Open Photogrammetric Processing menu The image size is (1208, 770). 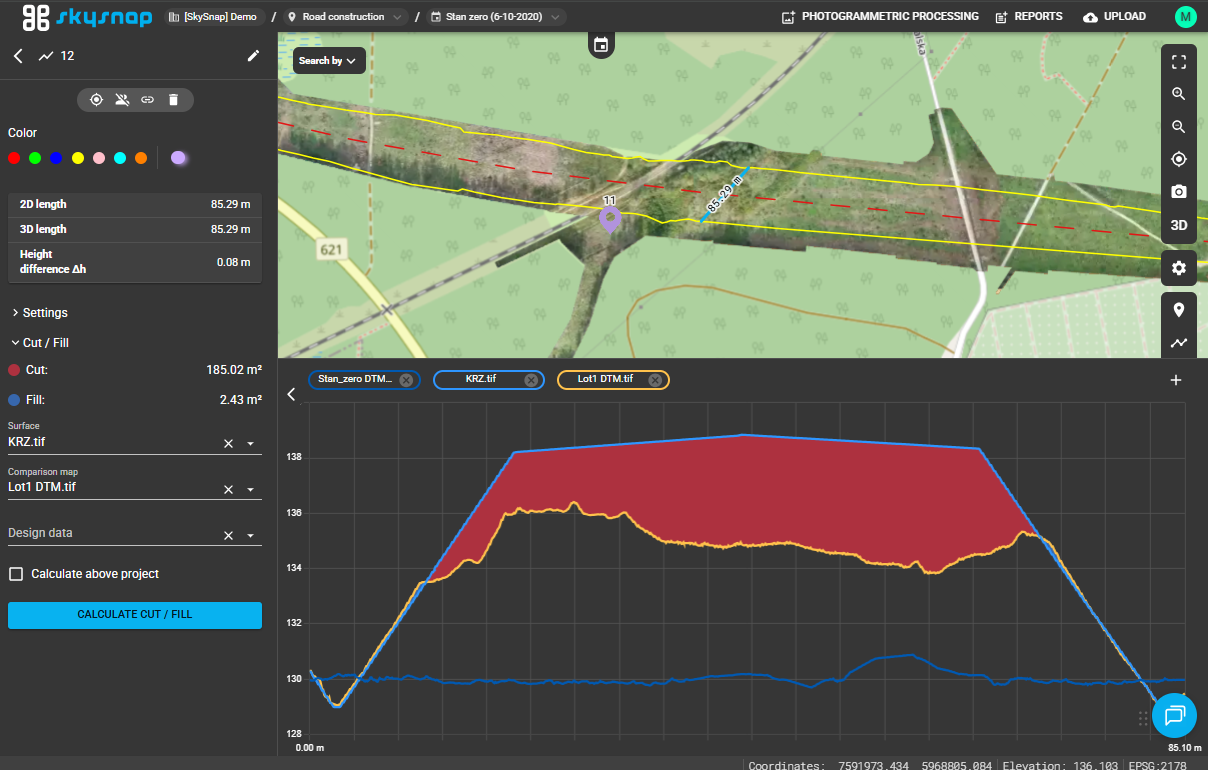point(880,17)
